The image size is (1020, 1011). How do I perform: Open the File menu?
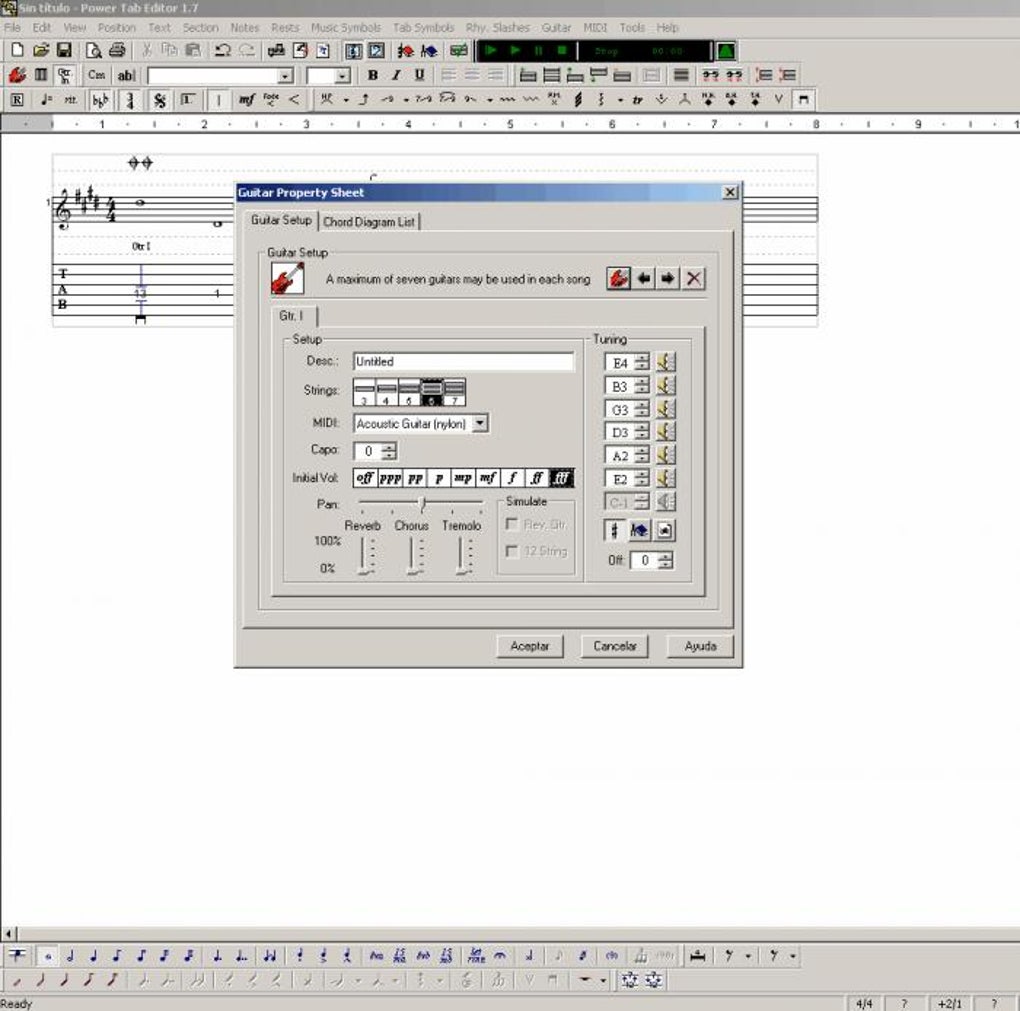[x=12, y=27]
